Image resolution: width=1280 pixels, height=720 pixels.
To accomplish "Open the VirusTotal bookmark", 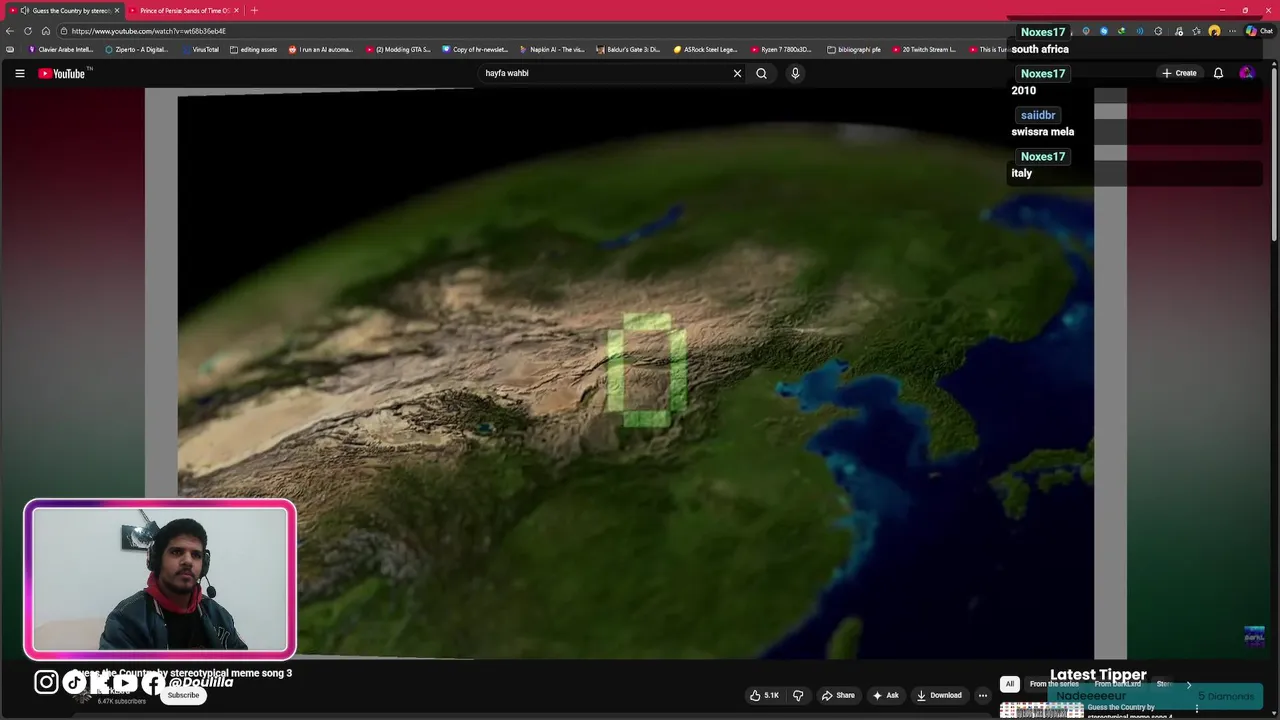I will [200, 49].
